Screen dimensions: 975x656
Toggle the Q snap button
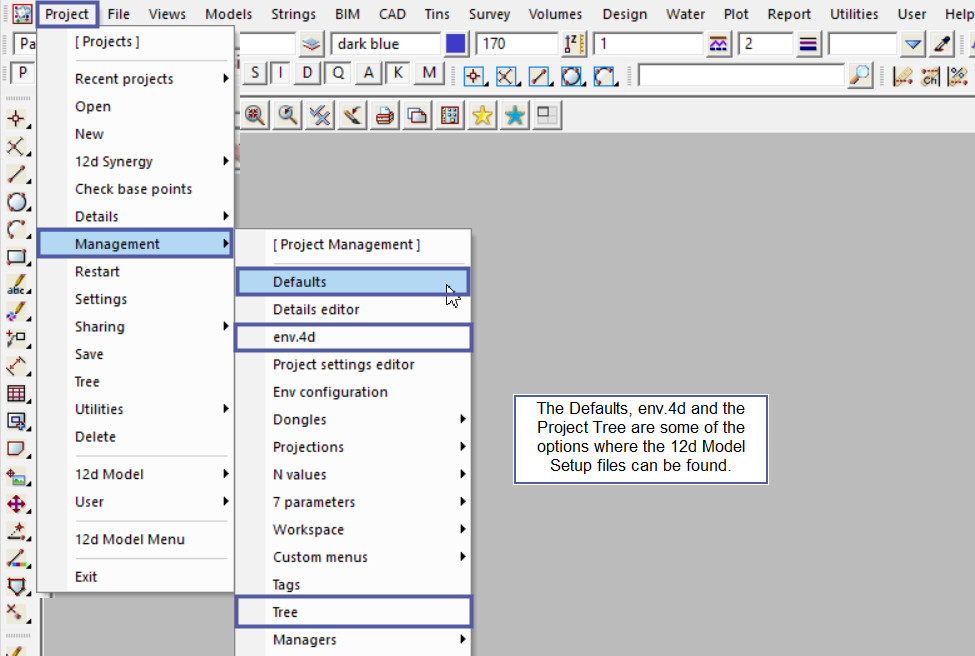click(x=339, y=73)
